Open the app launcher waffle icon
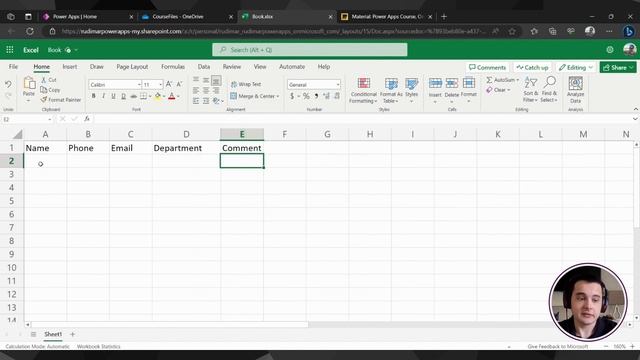Viewport: 640px width, 360px height. coord(10,50)
